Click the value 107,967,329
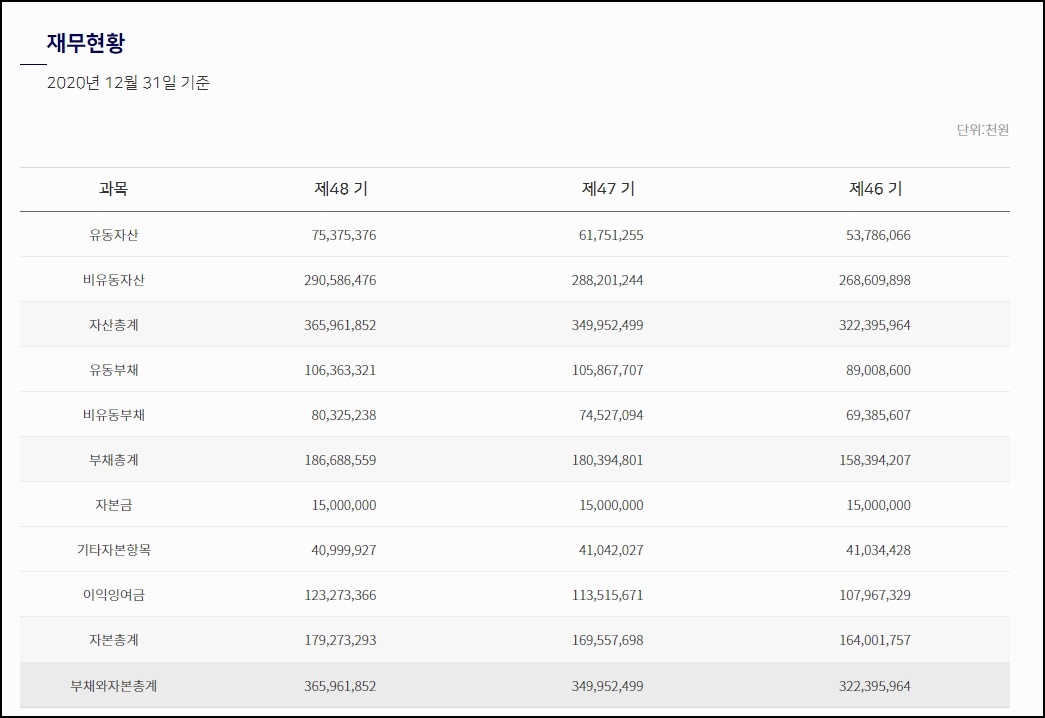Image resolution: width=1045 pixels, height=718 pixels. [x=875, y=595]
